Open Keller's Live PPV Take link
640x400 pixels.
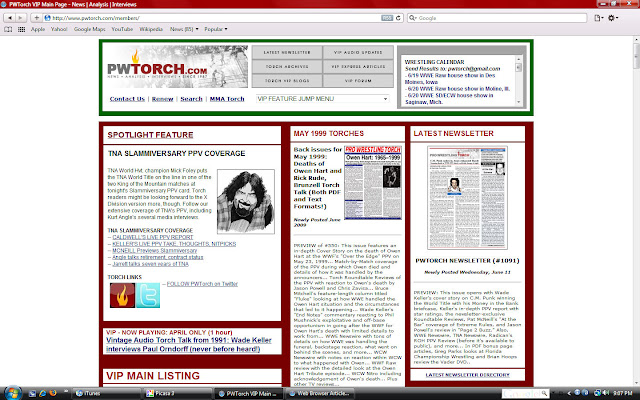[x=174, y=244]
